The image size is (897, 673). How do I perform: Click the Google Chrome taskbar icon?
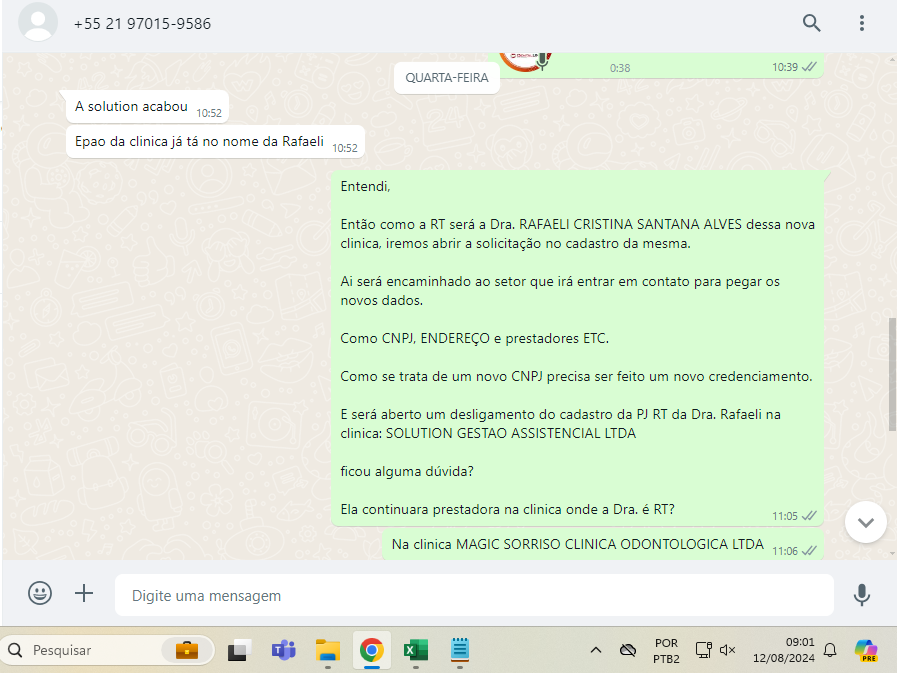click(x=372, y=650)
